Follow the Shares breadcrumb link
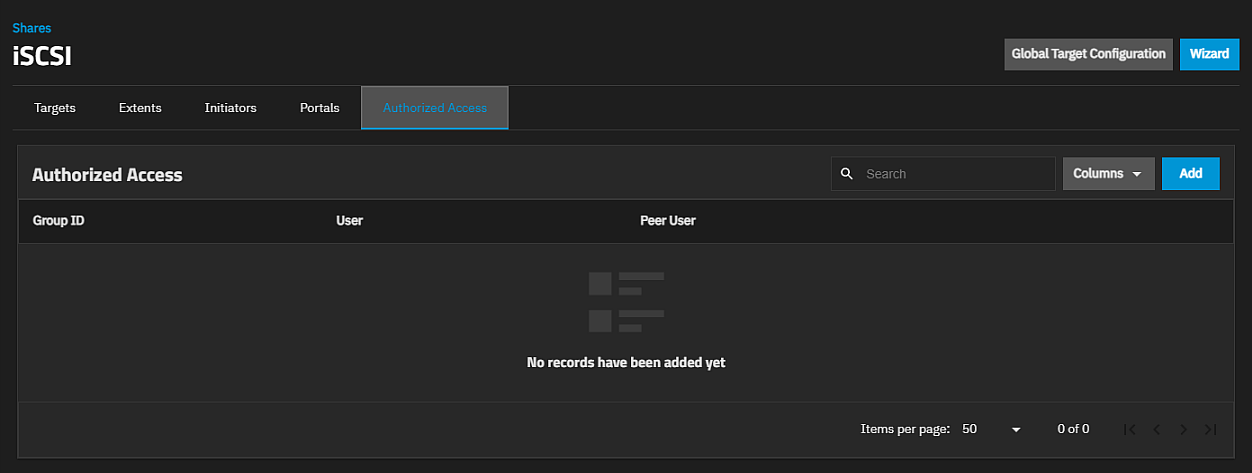The image size is (1252, 473). (32, 28)
